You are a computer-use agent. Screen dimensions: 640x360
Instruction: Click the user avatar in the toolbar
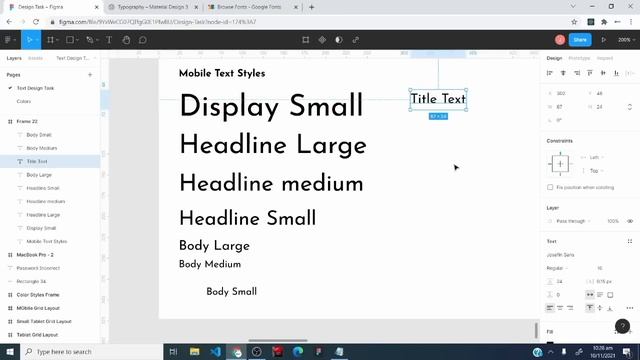(x=560, y=40)
